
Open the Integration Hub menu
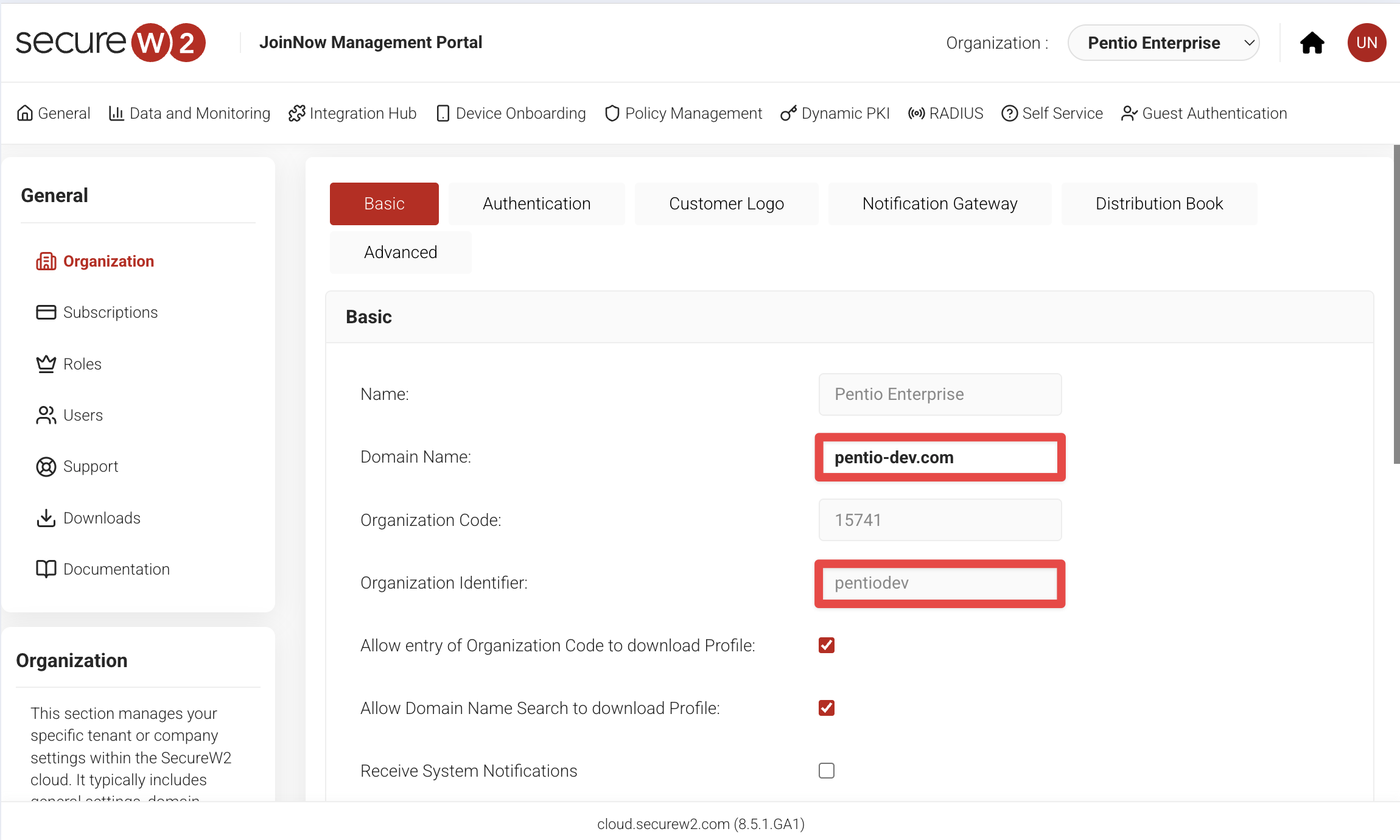pyautogui.click(x=352, y=113)
